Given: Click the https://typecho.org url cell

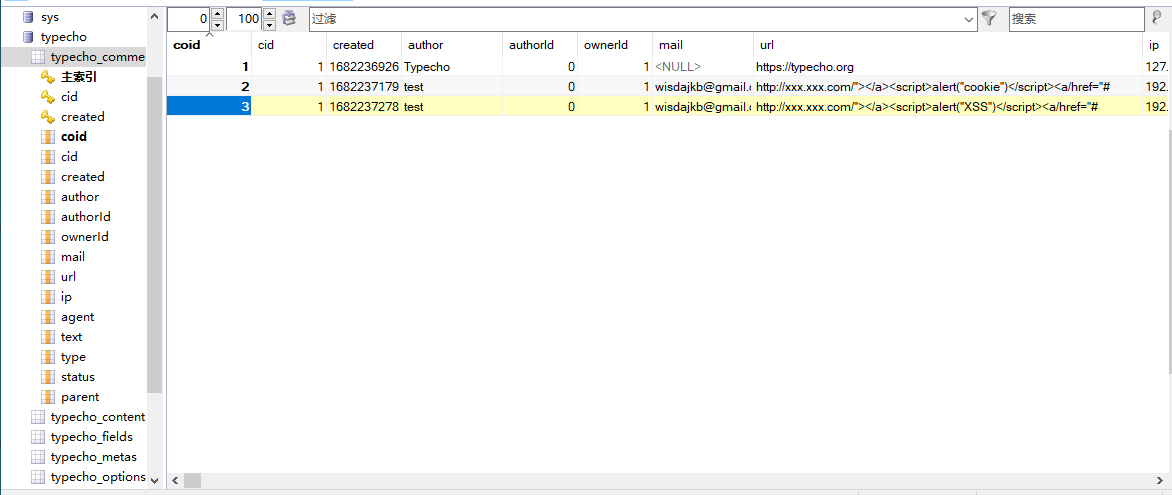Looking at the screenshot, I should [x=949, y=67].
